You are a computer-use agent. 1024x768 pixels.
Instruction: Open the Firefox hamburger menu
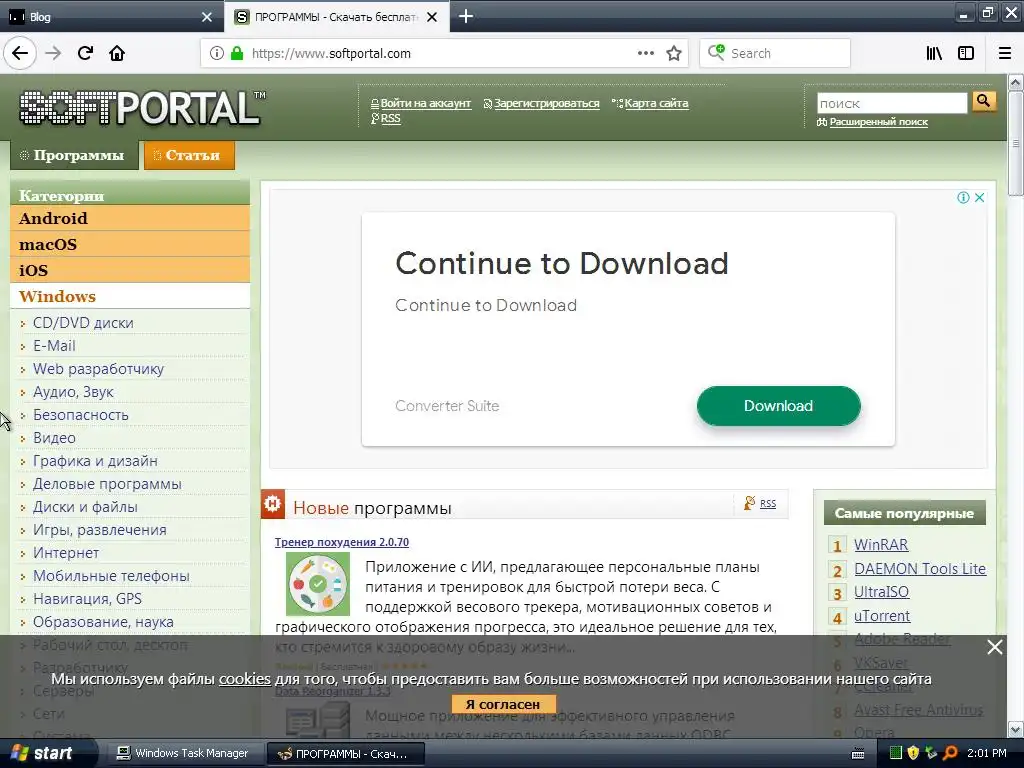pos(1005,54)
